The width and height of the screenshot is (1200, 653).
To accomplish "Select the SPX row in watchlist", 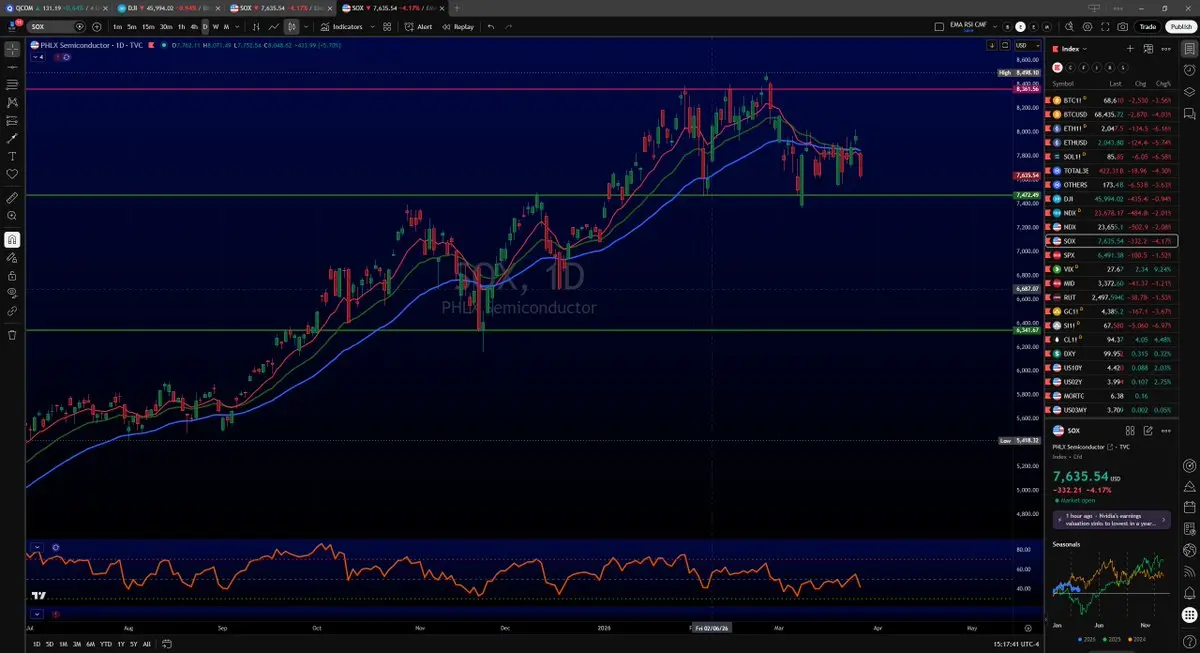I will (1111, 255).
